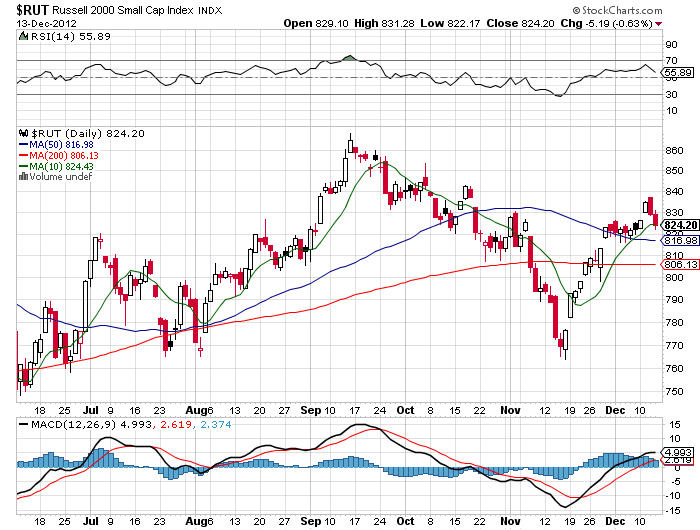The width and height of the screenshot is (700, 530).
Task: Click the 860 price level label
Action: (x=675, y=150)
